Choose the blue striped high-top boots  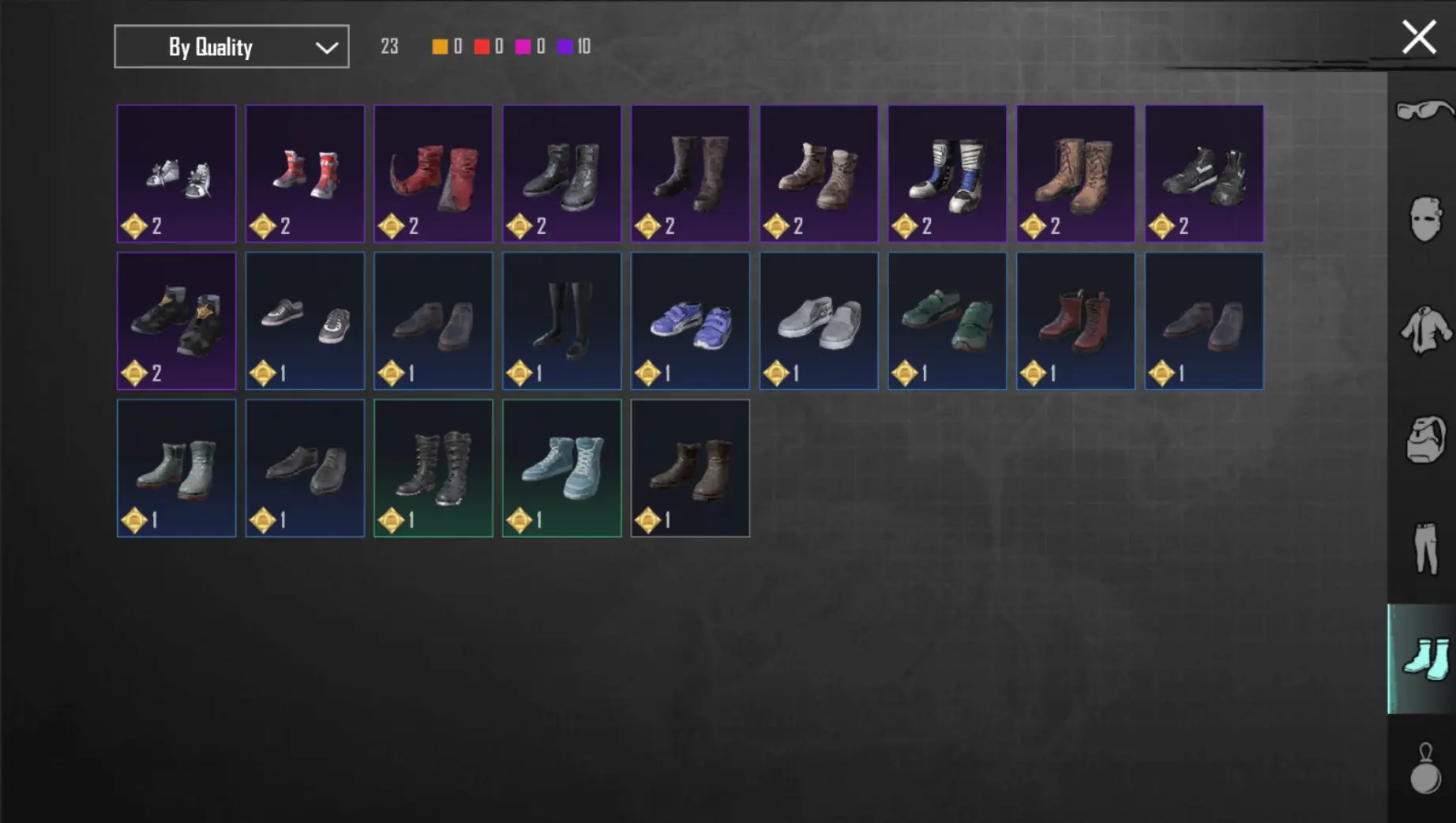(947, 173)
